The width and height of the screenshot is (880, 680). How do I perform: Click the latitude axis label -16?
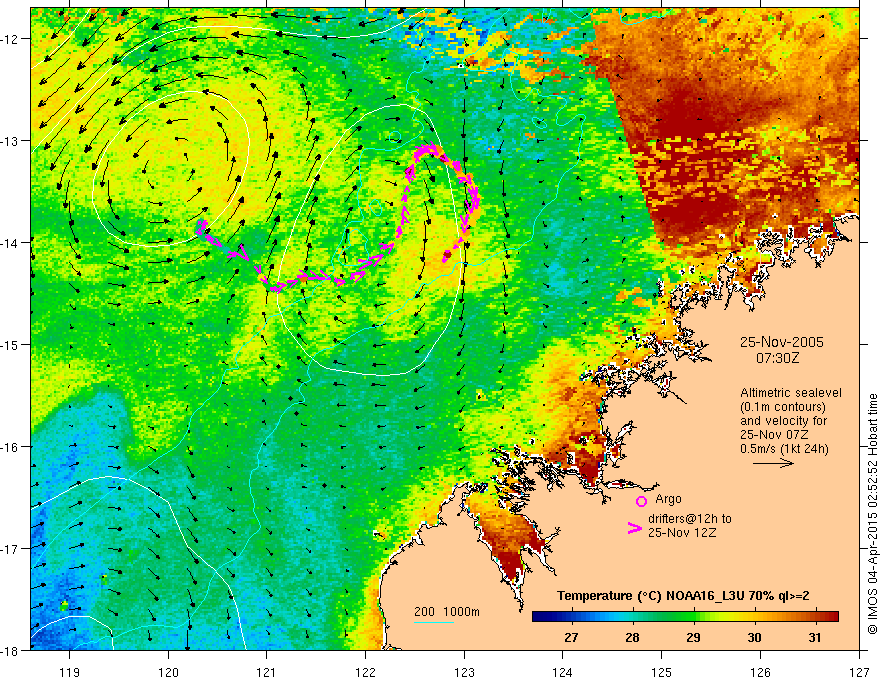(10, 447)
